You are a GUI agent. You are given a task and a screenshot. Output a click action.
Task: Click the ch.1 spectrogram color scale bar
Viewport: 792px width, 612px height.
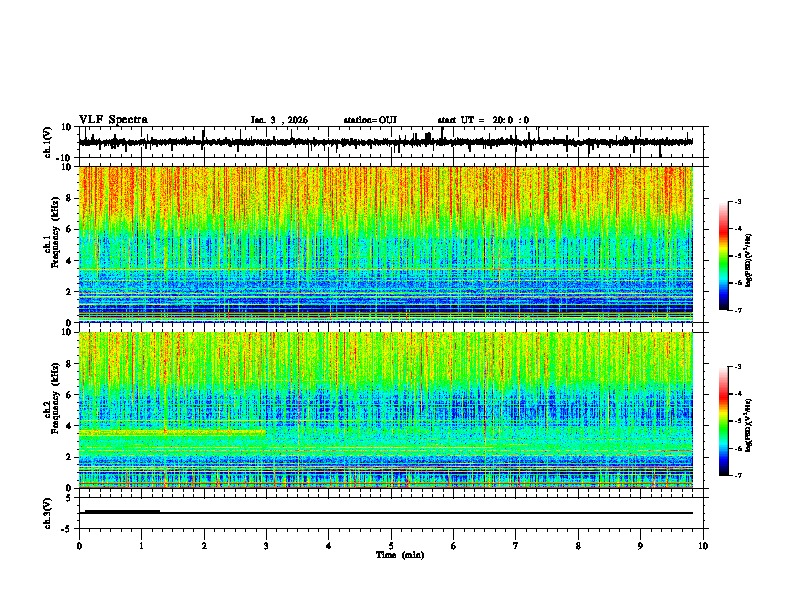[x=724, y=256]
